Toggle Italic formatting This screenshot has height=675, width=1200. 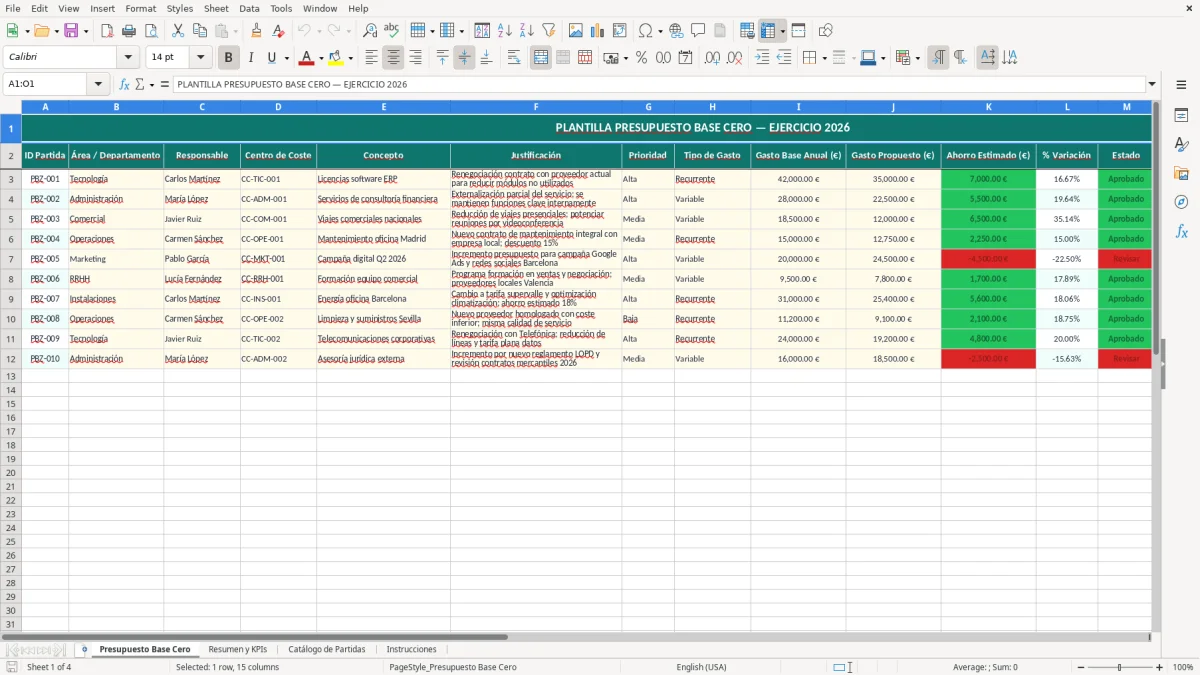tap(250, 58)
